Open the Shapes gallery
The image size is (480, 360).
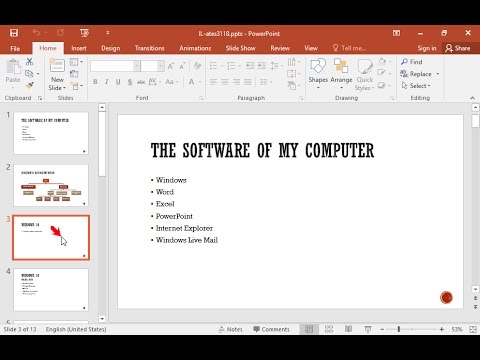(318, 74)
